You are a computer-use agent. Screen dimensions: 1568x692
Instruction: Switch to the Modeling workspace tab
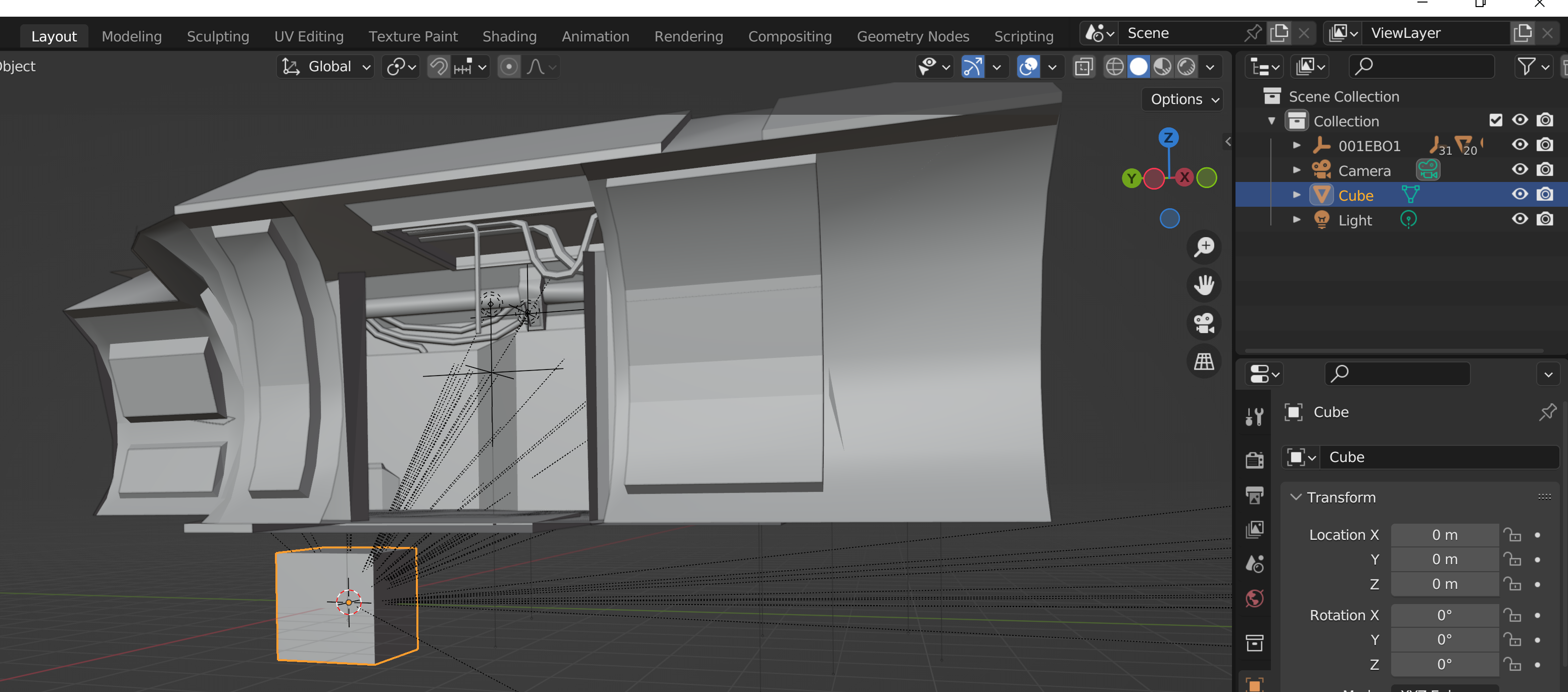pyautogui.click(x=131, y=36)
